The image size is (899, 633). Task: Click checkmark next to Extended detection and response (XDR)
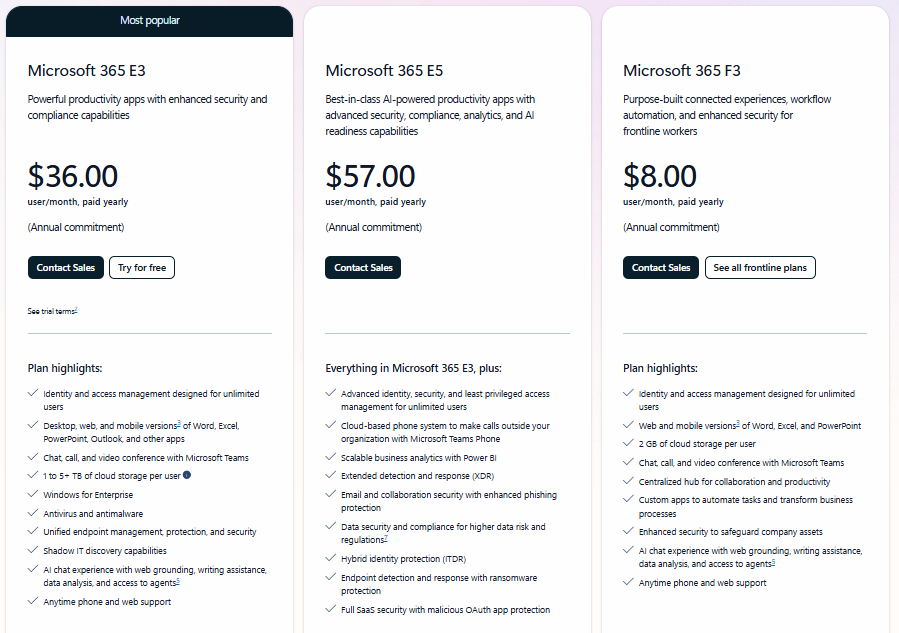tap(331, 475)
